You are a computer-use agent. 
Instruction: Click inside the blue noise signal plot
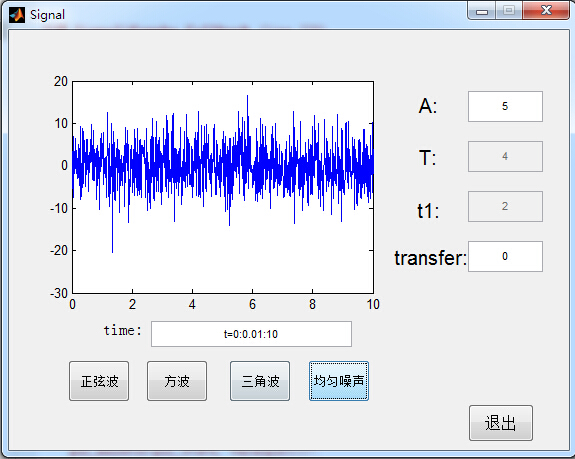click(223, 187)
